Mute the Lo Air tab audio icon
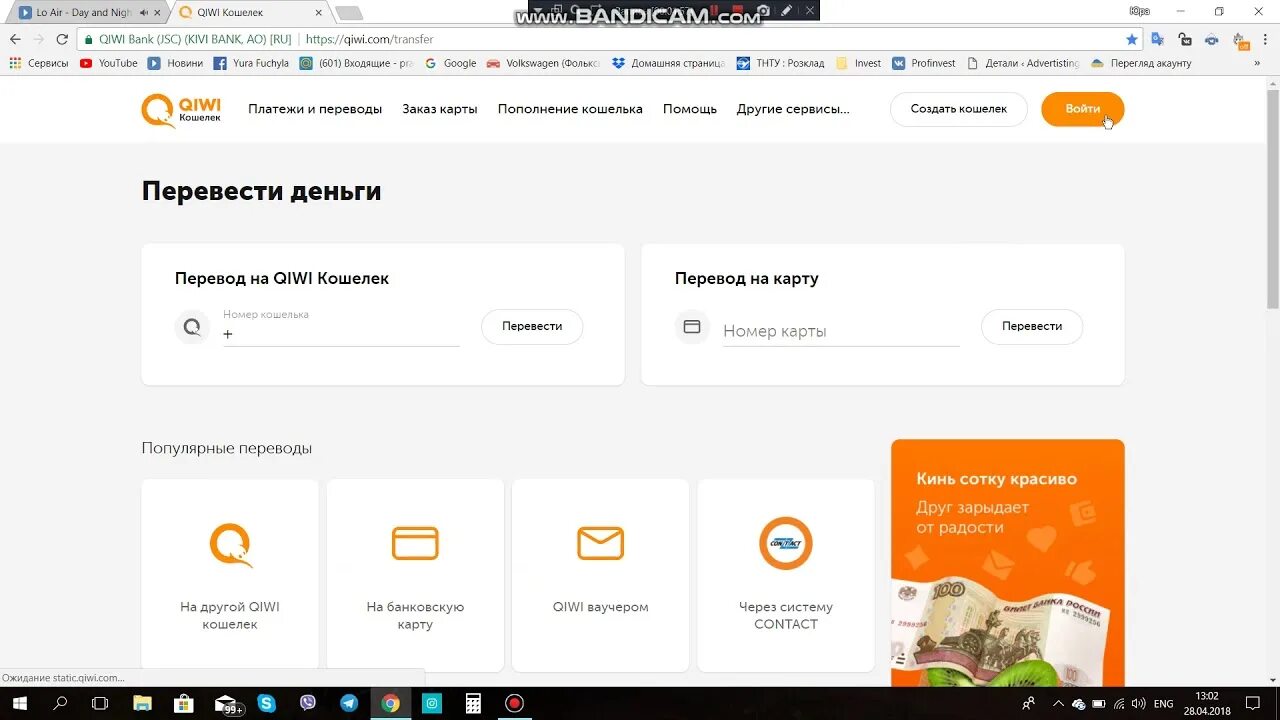Image resolution: width=1280 pixels, height=720 pixels. (x=144, y=13)
